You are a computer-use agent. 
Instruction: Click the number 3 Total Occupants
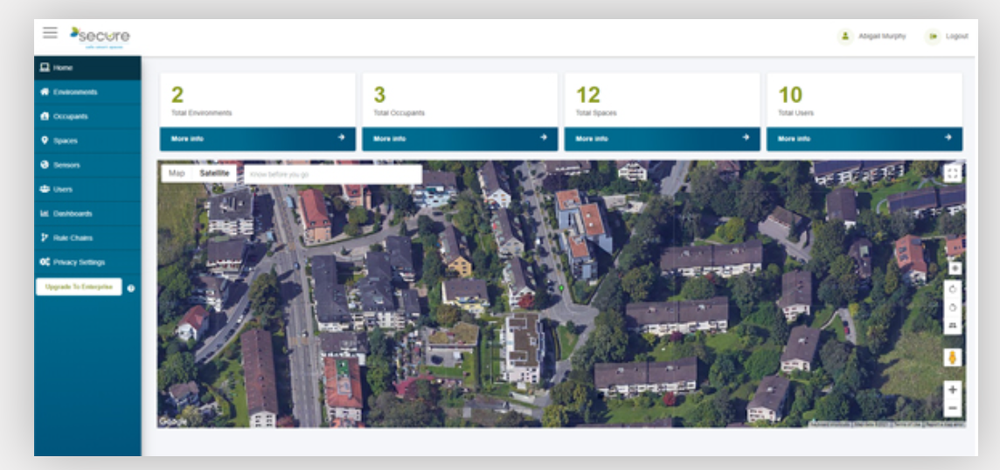379,95
